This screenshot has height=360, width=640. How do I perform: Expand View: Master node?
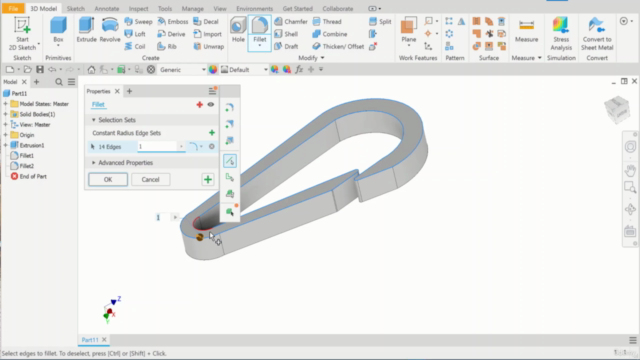coord(5,124)
